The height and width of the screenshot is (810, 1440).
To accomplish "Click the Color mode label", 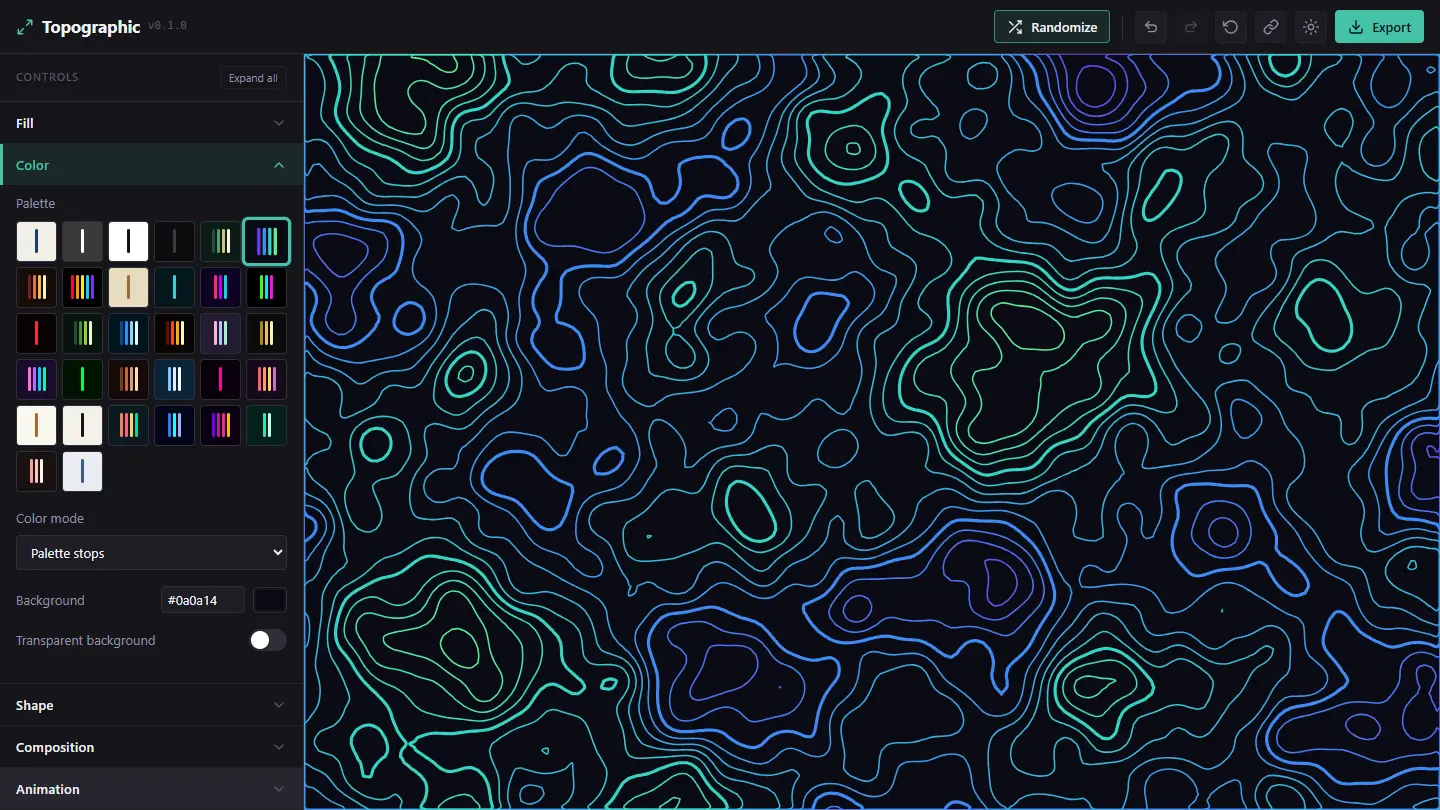I will [x=50, y=518].
